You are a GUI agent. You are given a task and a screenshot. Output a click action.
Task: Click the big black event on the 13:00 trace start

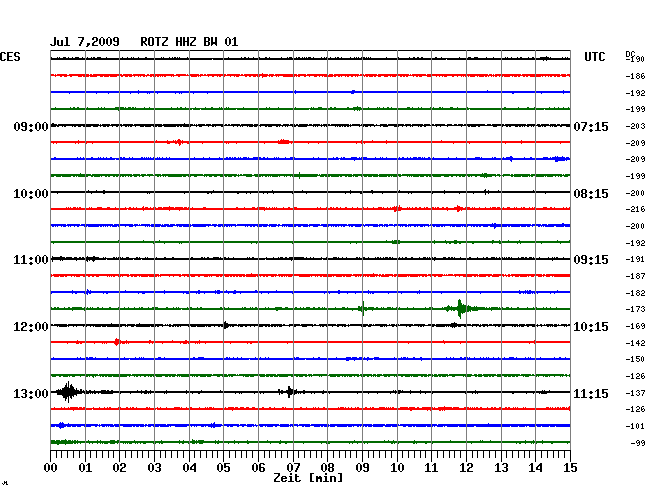[x=68, y=392]
